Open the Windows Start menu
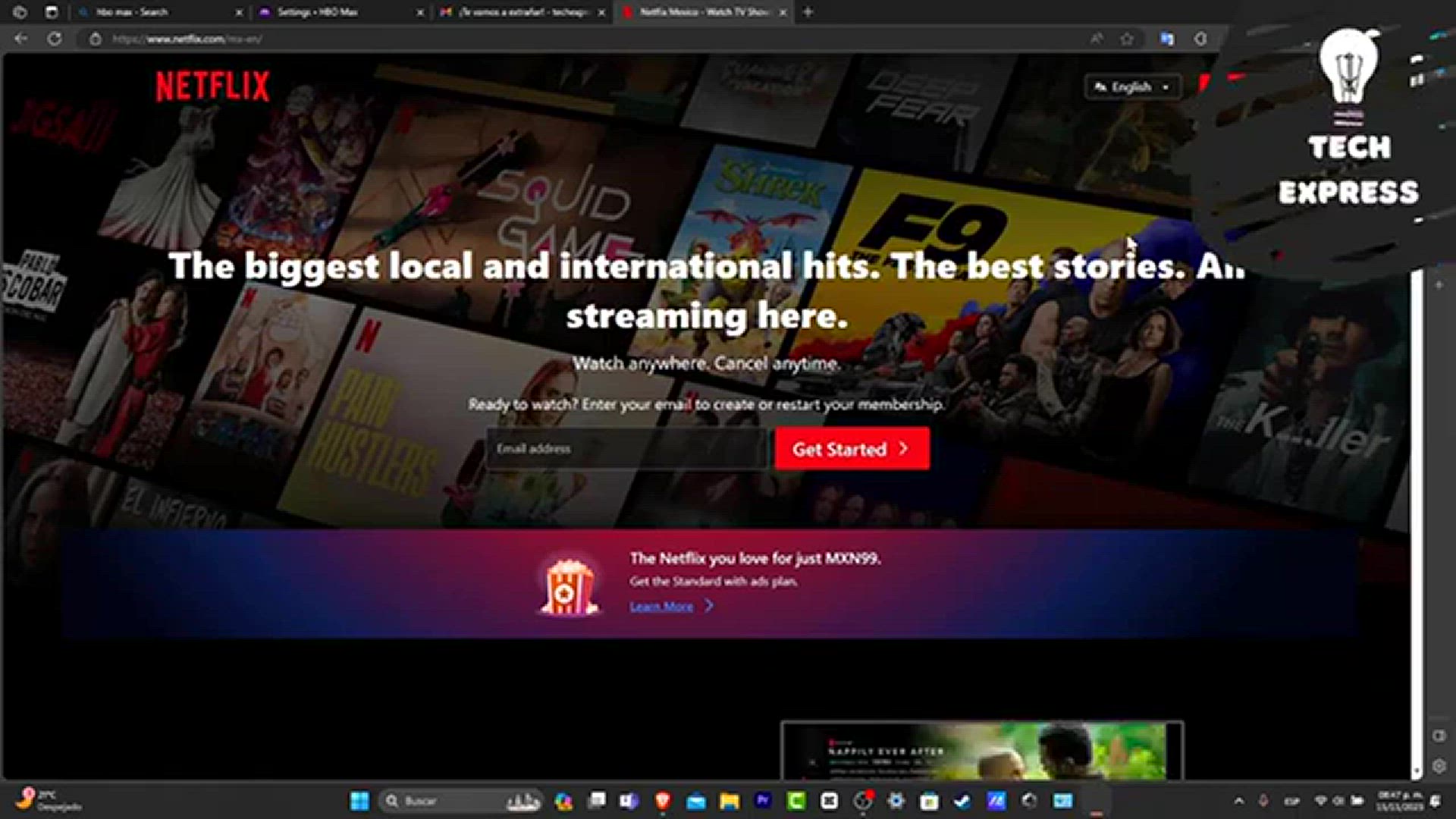Screen dimensions: 1456x819 [359, 801]
